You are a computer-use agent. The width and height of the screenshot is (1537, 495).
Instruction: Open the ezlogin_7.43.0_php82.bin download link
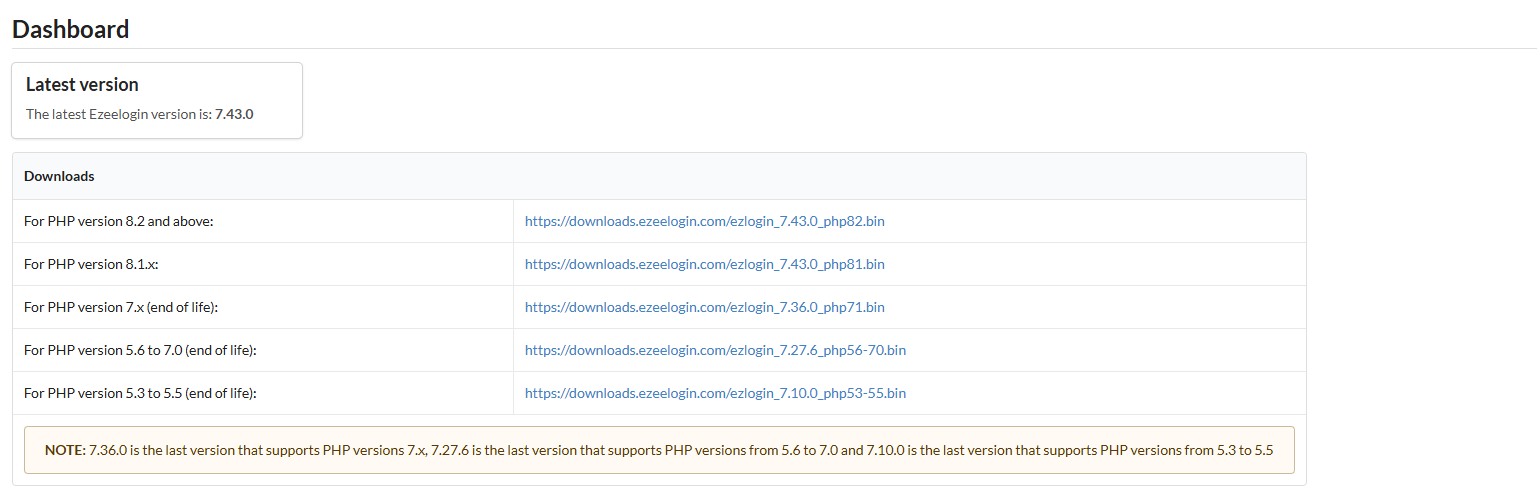tap(704, 221)
